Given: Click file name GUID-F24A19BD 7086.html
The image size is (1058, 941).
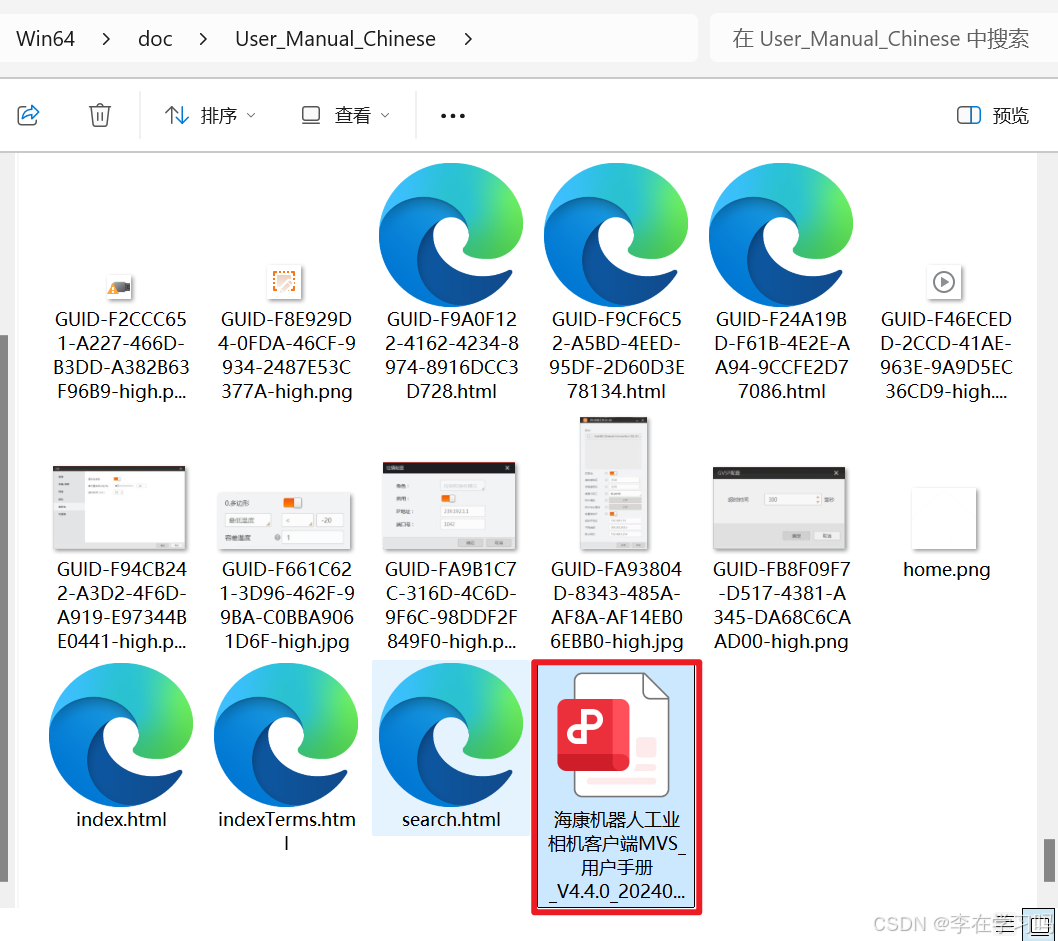Looking at the screenshot, I should (781, 355).
